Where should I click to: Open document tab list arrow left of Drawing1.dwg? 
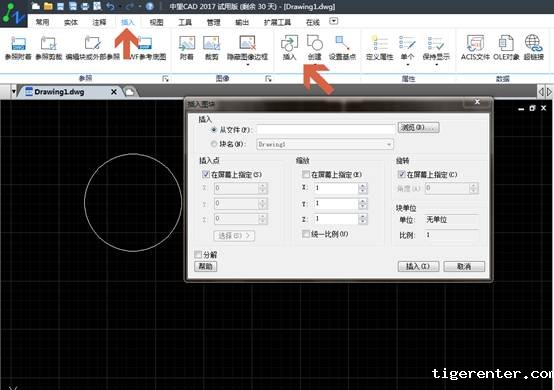pos(13,92)
